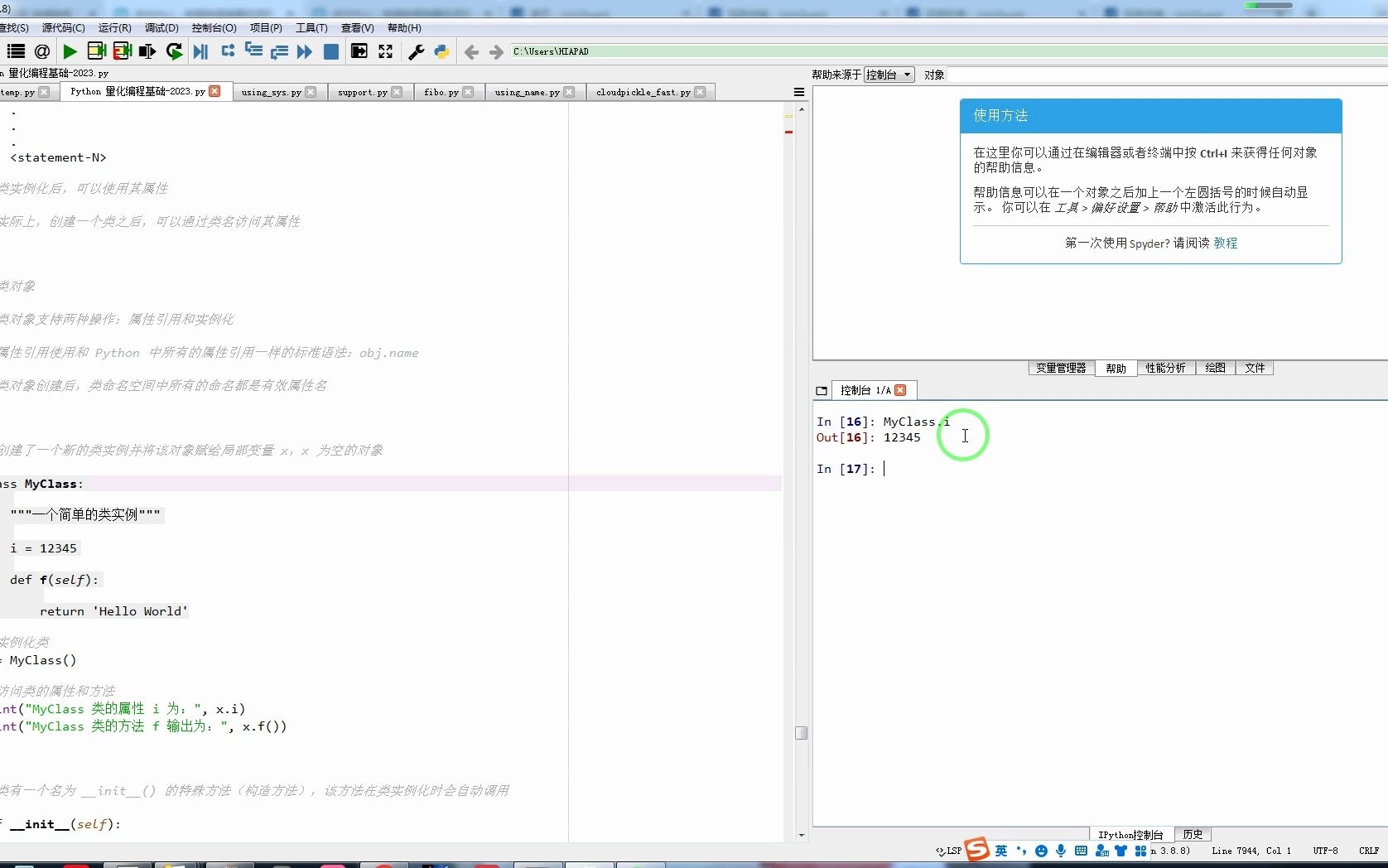Switch to 历史 tab at bottom
Screen dimensions: 1388x868
tap(1193, 834)
